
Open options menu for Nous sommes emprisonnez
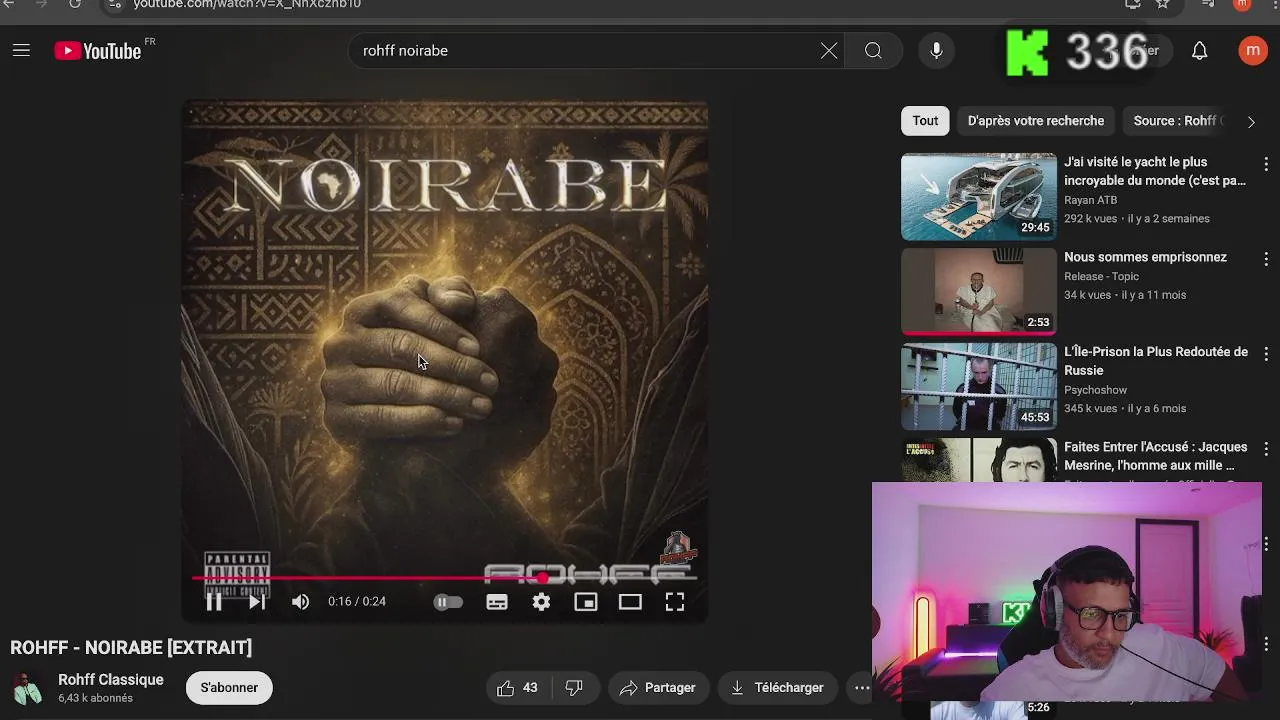1266,259
